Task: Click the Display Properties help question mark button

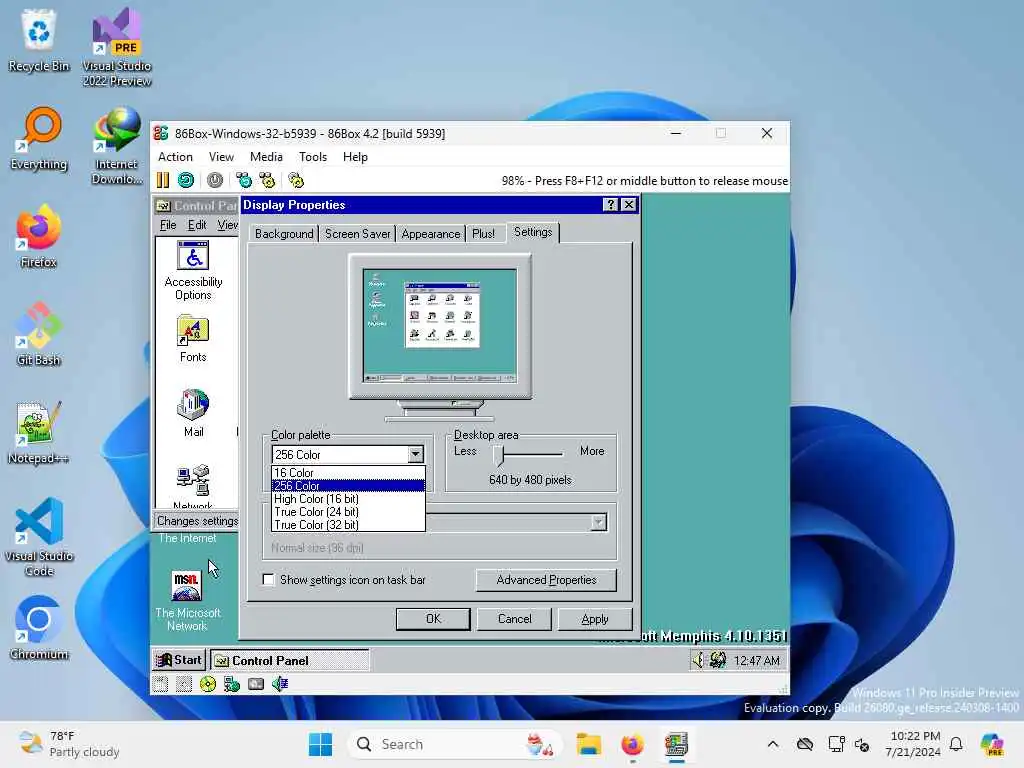Action: [611, 204]
